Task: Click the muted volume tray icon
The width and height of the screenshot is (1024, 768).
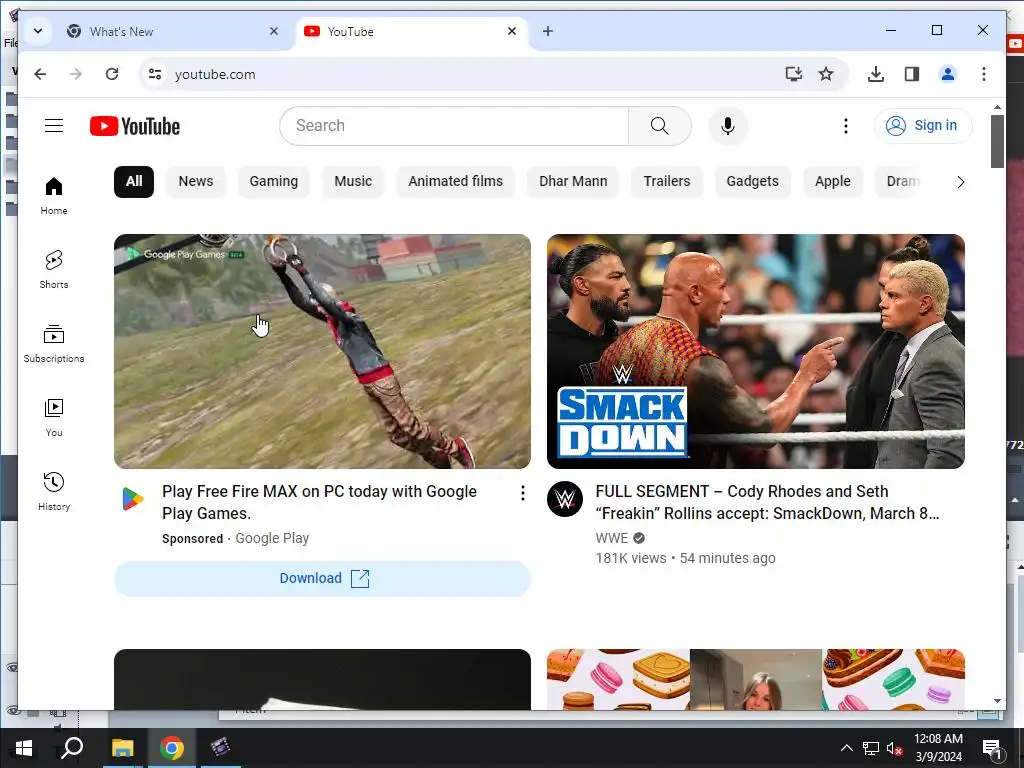Action: tap(895, 748)
